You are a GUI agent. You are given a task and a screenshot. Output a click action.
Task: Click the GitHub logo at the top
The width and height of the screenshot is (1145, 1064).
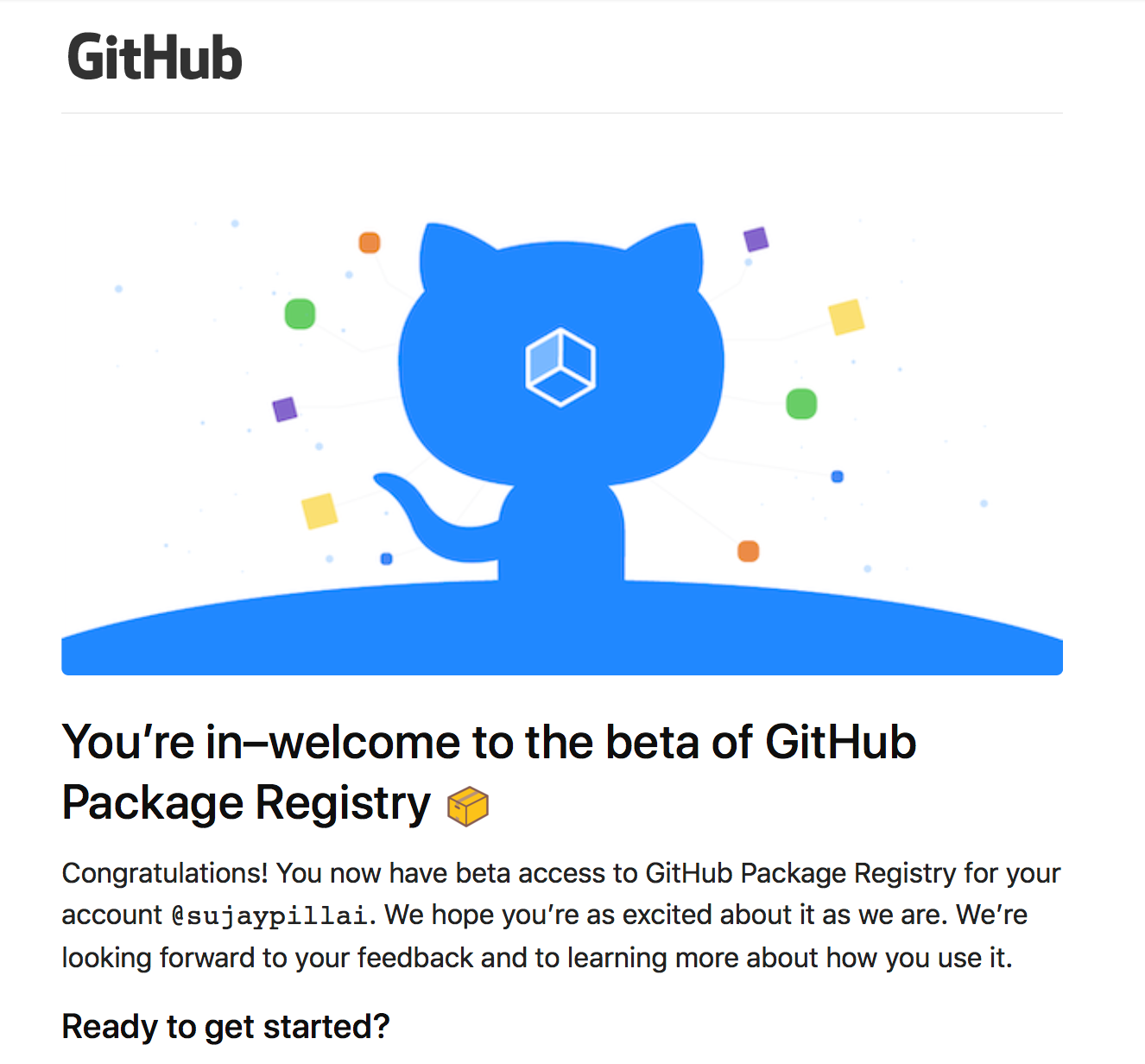click(x=155, y=58)
